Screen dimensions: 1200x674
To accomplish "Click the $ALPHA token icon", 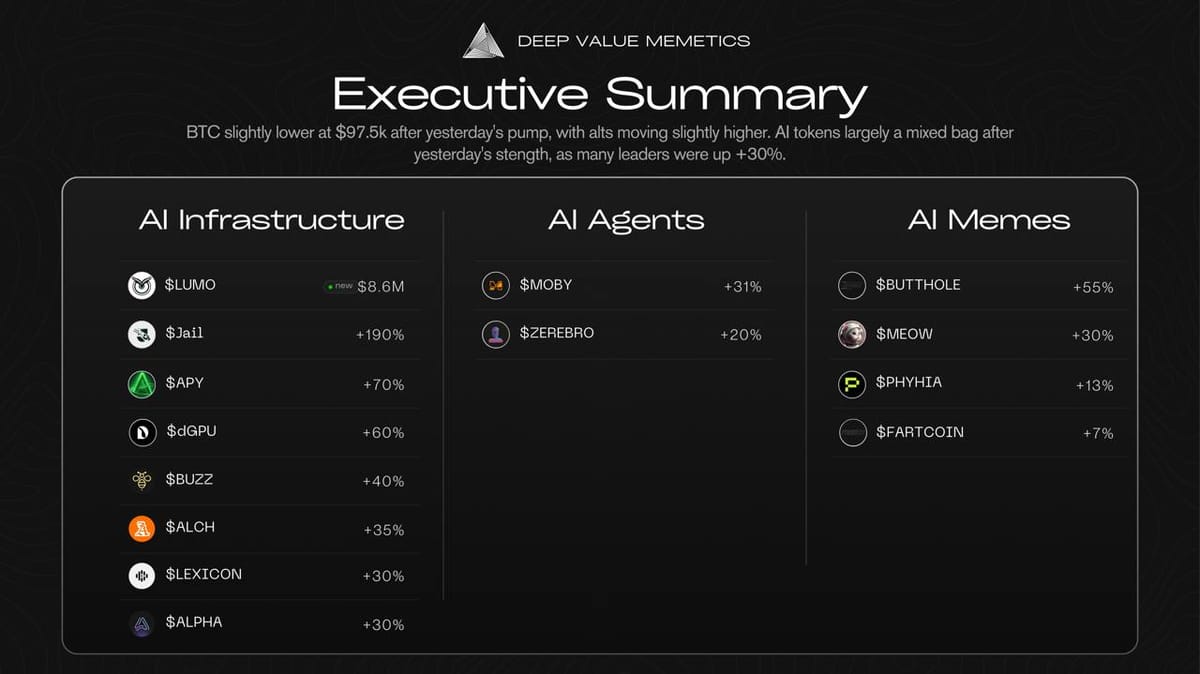I will click(x=141, y=624).
